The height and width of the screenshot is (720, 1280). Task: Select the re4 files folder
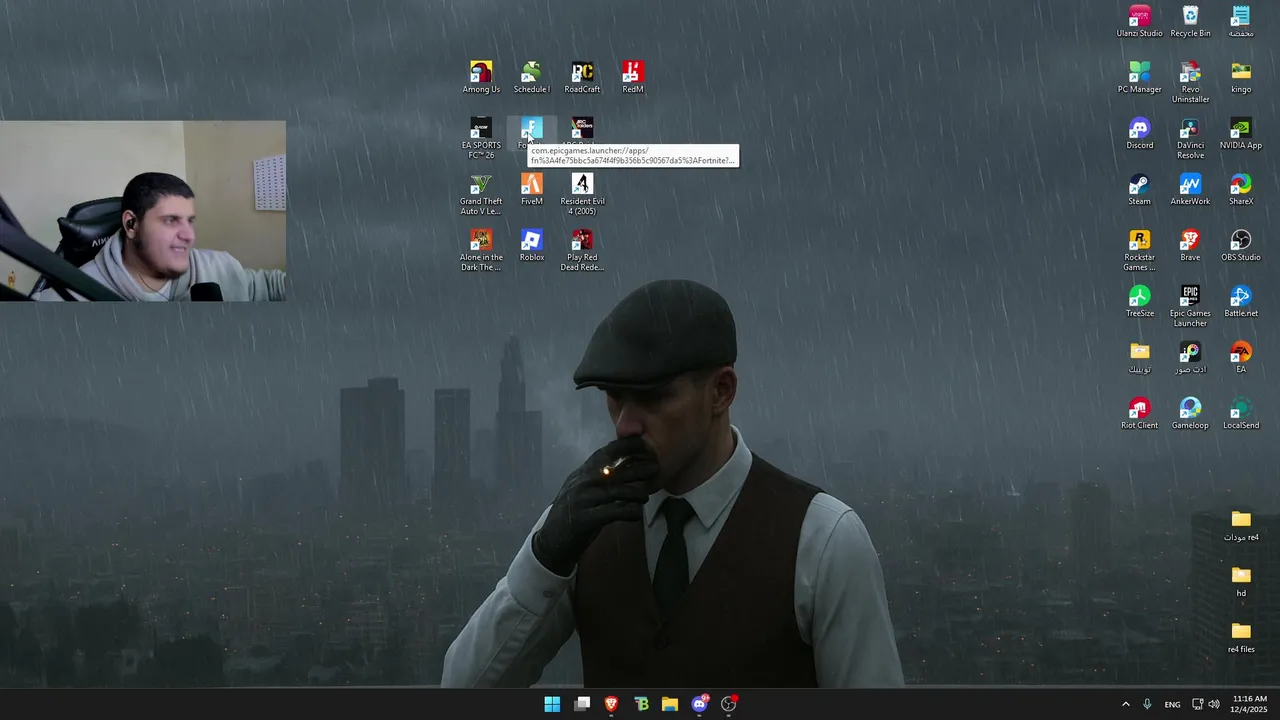[1241, 637]
